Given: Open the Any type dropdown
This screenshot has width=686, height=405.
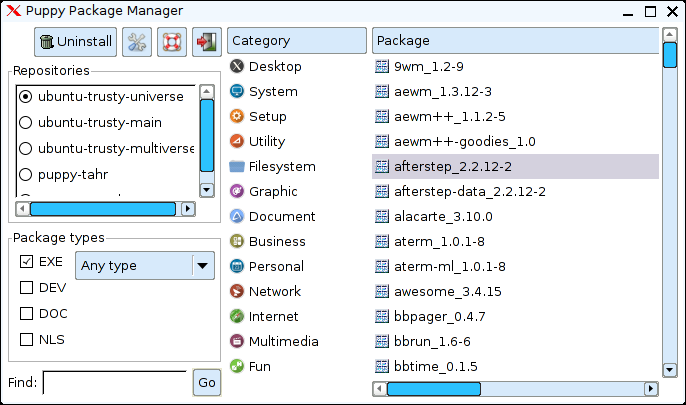Looking at the screenshot, I should coord(145,265).
